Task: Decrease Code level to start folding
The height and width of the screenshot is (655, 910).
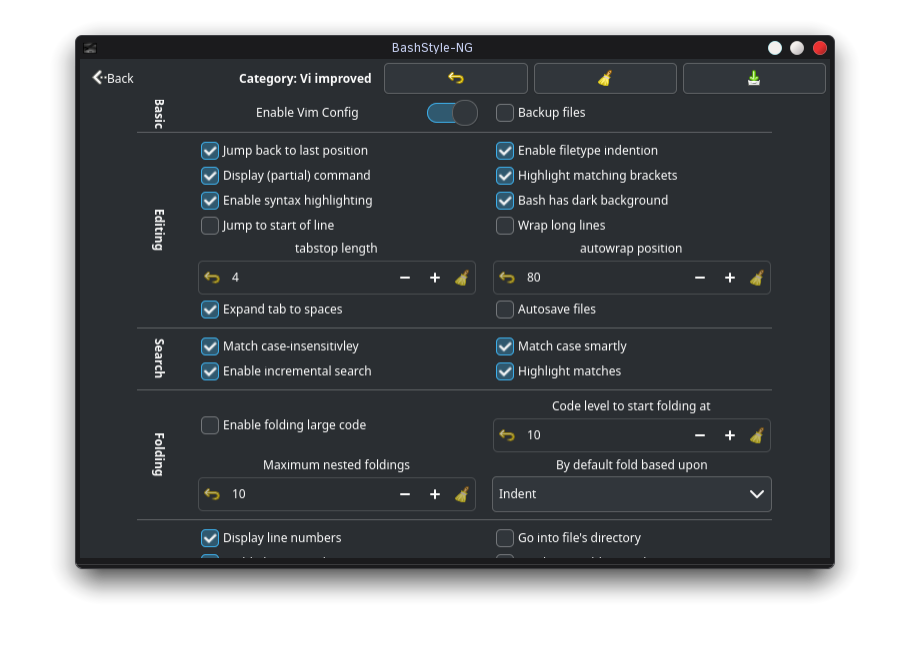Action: (x=700, y=435)
